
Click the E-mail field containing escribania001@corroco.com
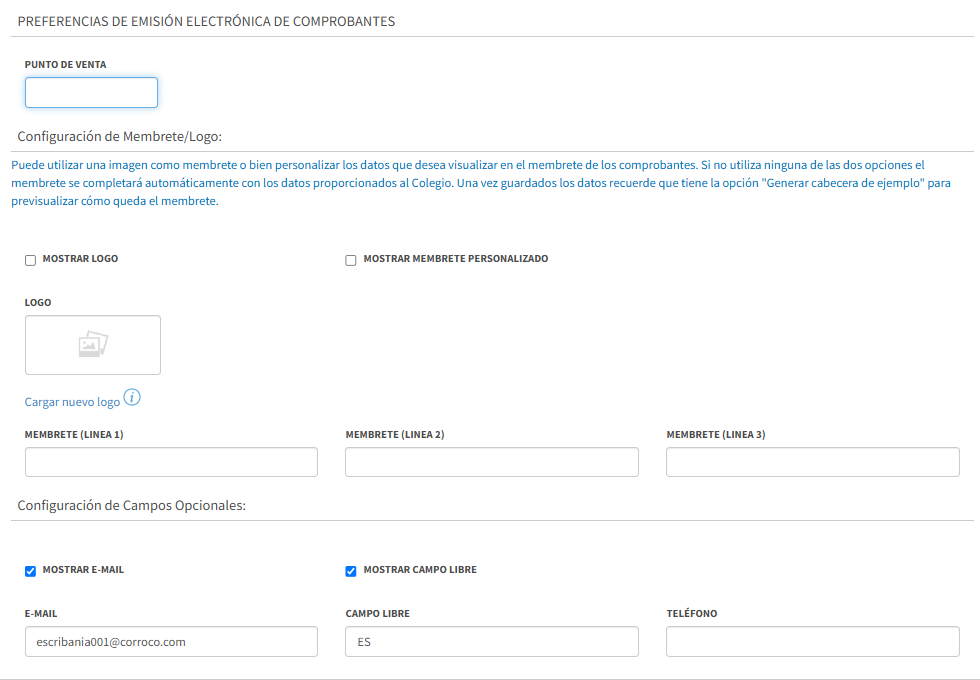click(x=171, y=641)
